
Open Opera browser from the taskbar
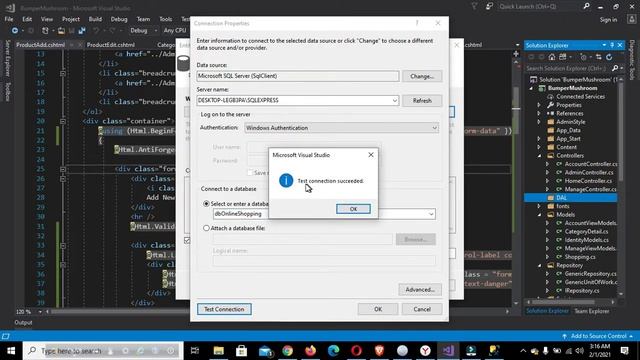tap(356, 351)
